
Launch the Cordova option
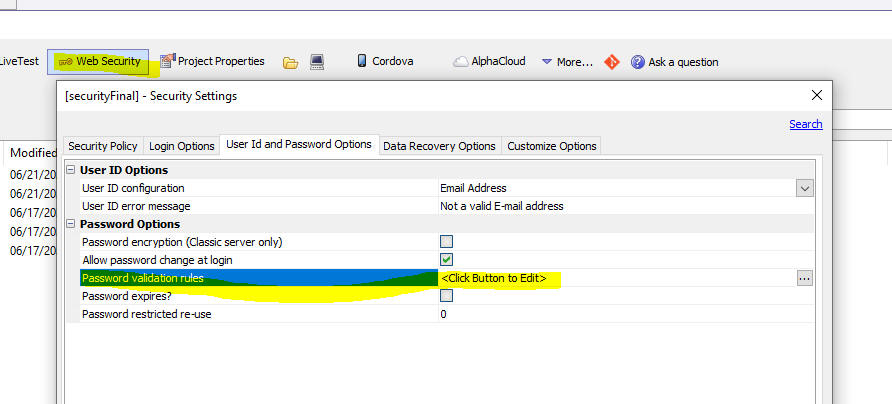point(385,61)
